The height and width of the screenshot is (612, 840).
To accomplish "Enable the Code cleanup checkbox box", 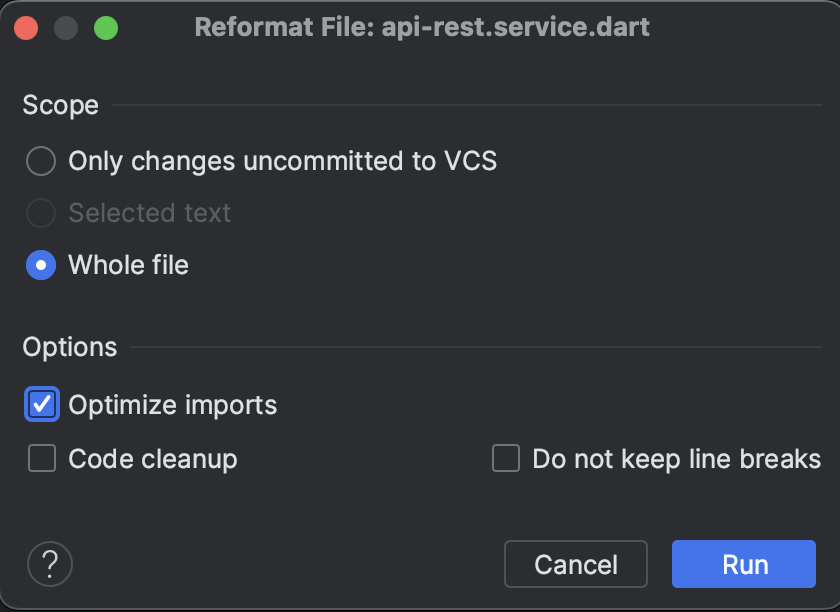I will pyautogui.click(x=42, y=458).
